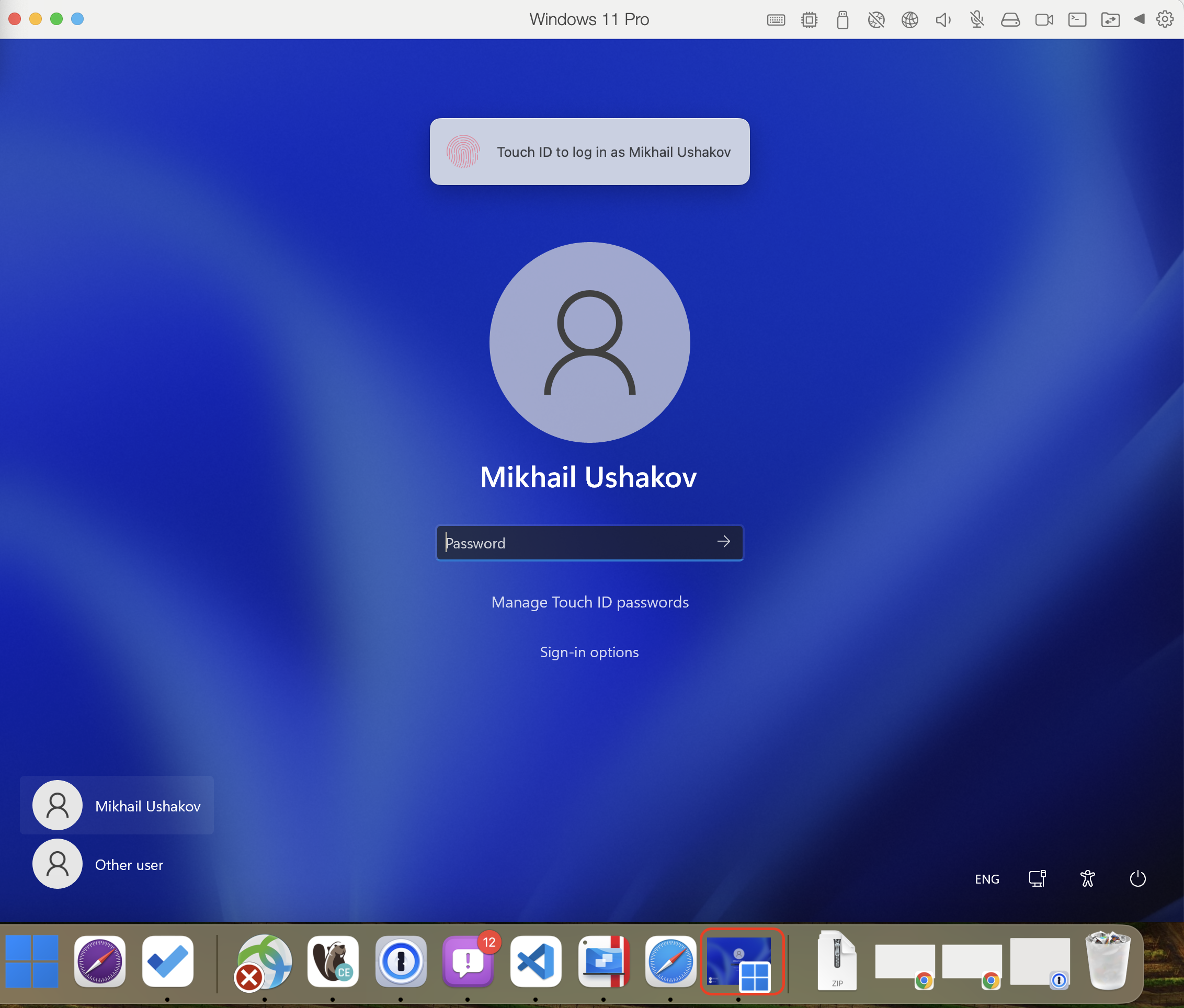The width and height of the screenshot is (1184, 1008).
Task: Click the sound volume icon in toolbar
Action: [x=943, y=20]
